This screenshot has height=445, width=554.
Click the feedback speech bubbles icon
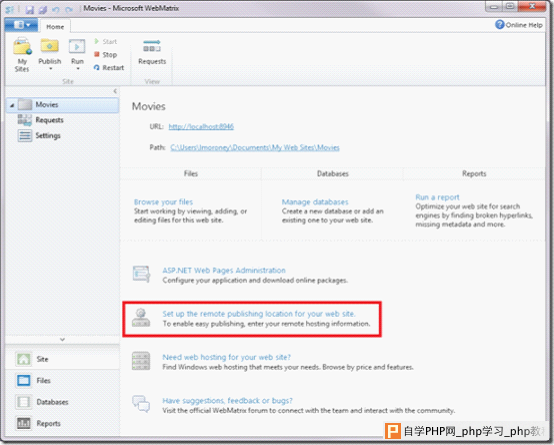[x=141, y=404]
